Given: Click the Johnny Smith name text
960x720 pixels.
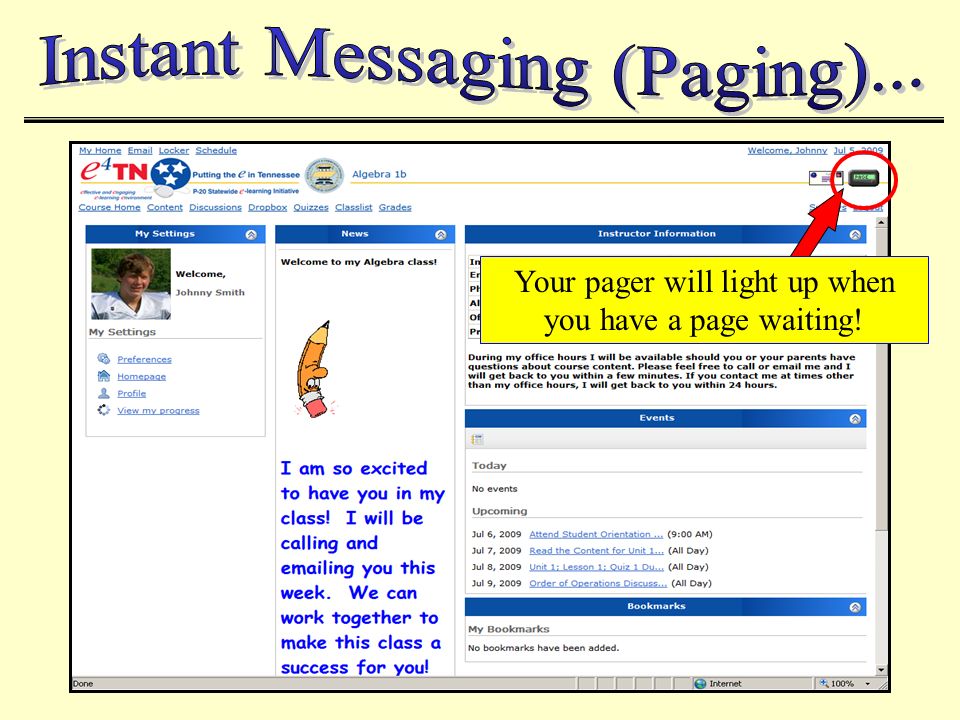Looking at the screenshot, I should pyautogui.click(x=210, y=293).
